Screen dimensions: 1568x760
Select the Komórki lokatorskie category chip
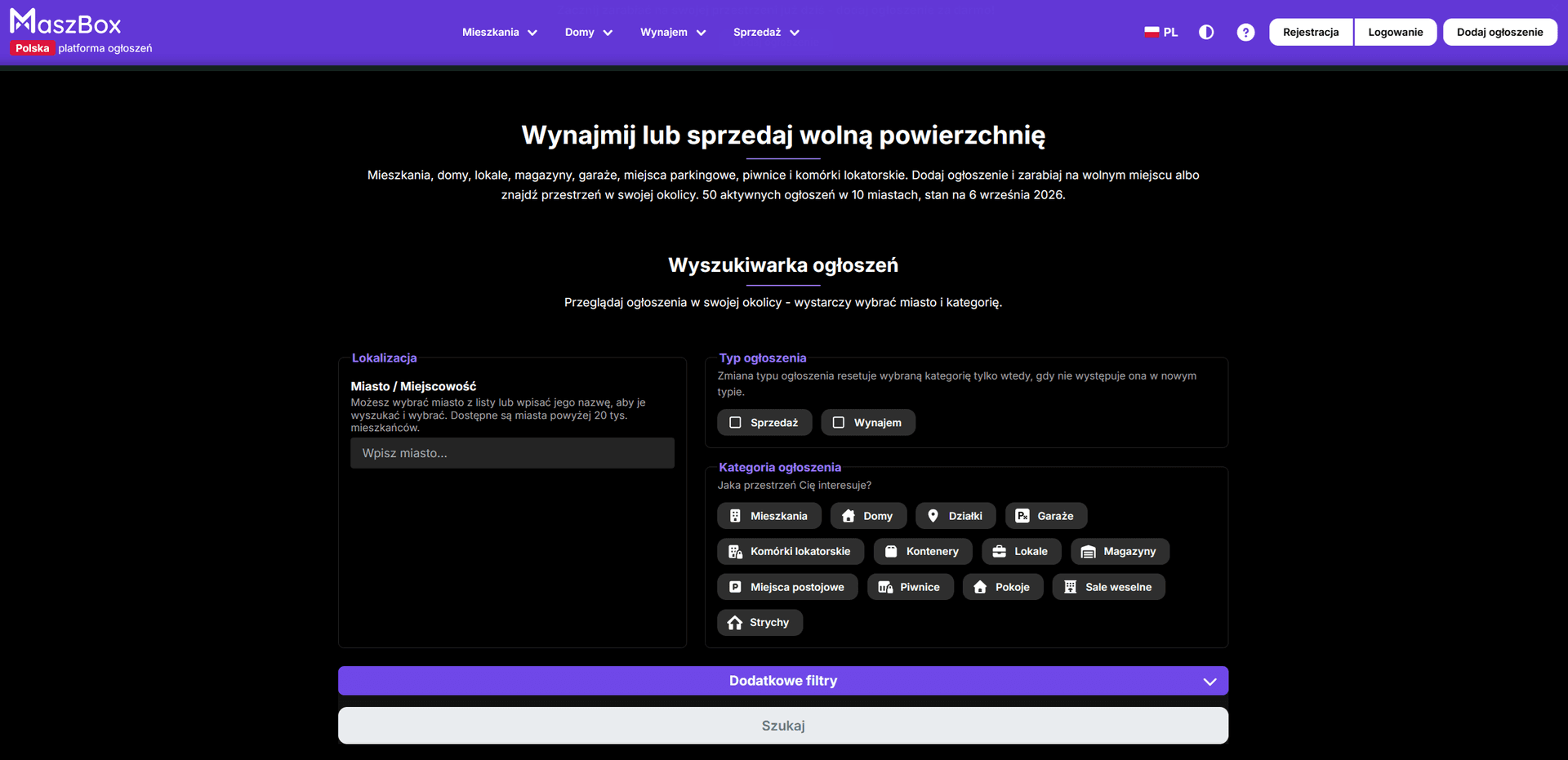click(791, 552)
